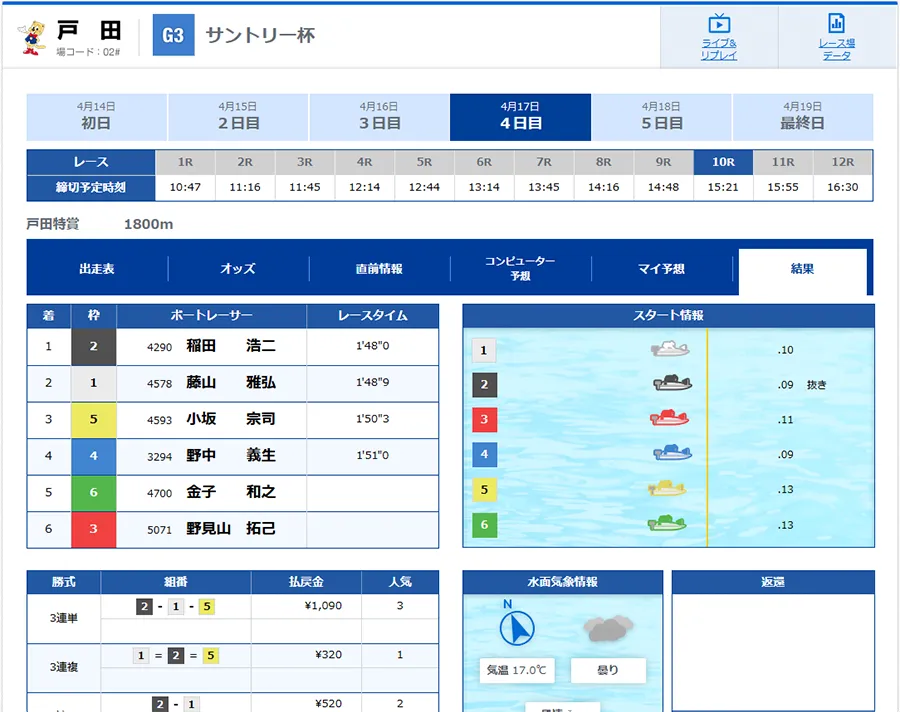Screen dimensions: 900x712
Task: Switch to the 出走表 tab
Action: (x=97, y=269)
